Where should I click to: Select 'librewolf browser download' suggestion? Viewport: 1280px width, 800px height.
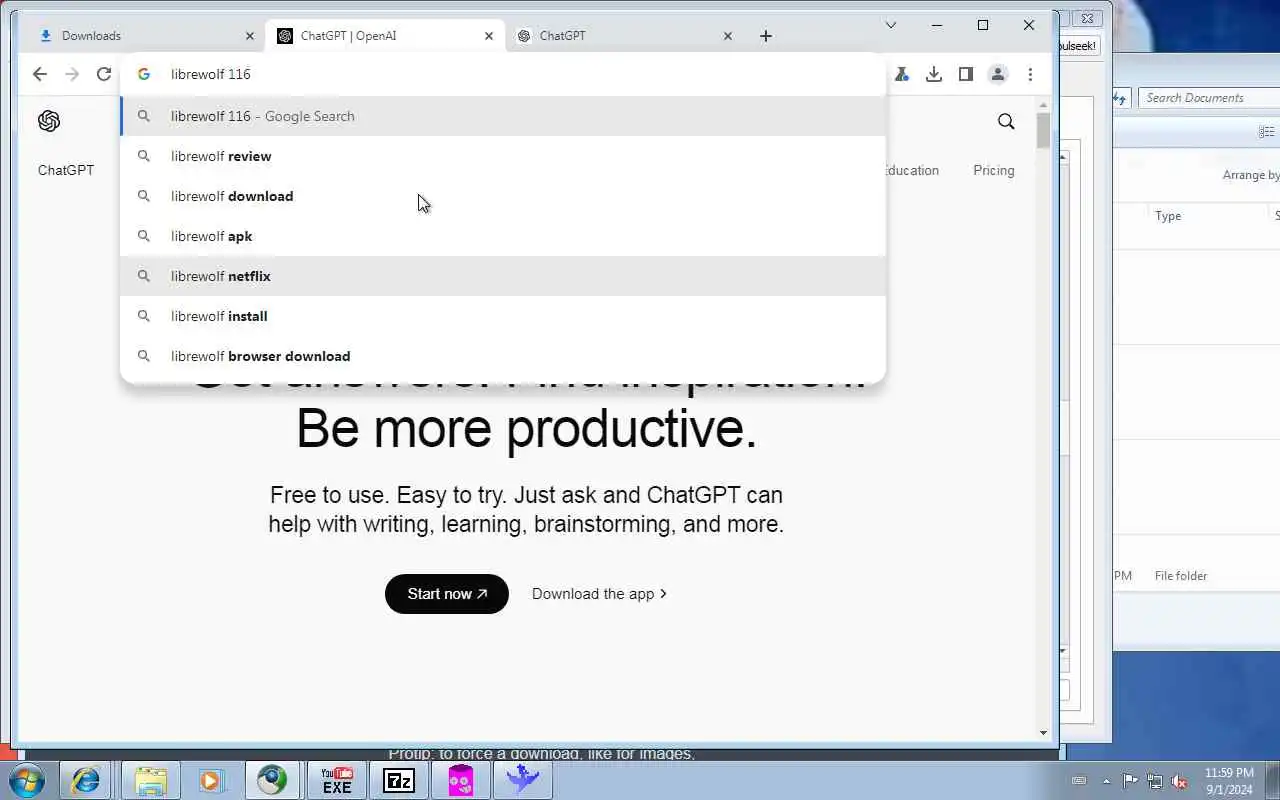(503, 356)
